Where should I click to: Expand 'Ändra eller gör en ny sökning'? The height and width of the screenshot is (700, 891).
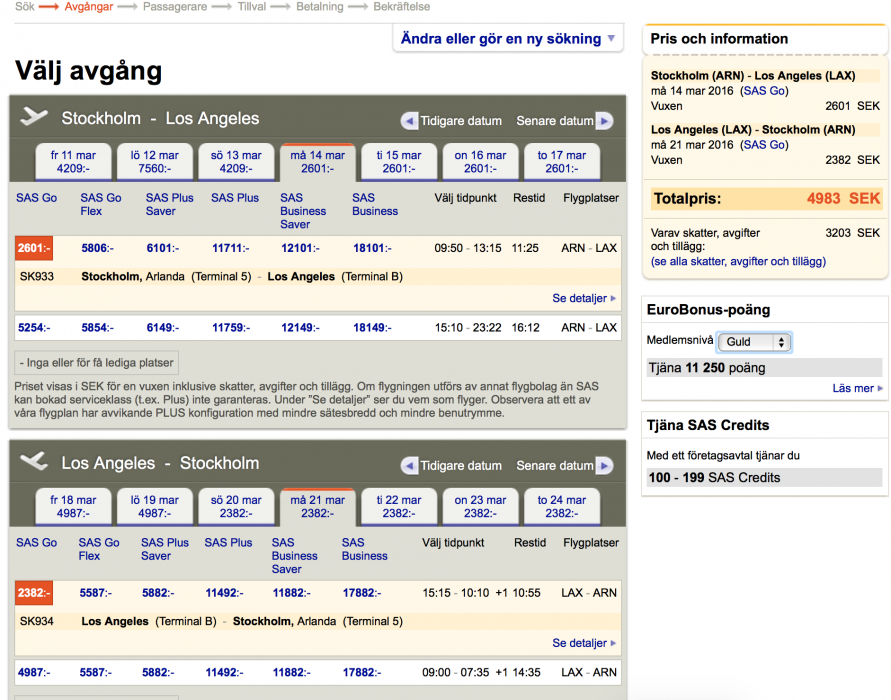(509, 39)
